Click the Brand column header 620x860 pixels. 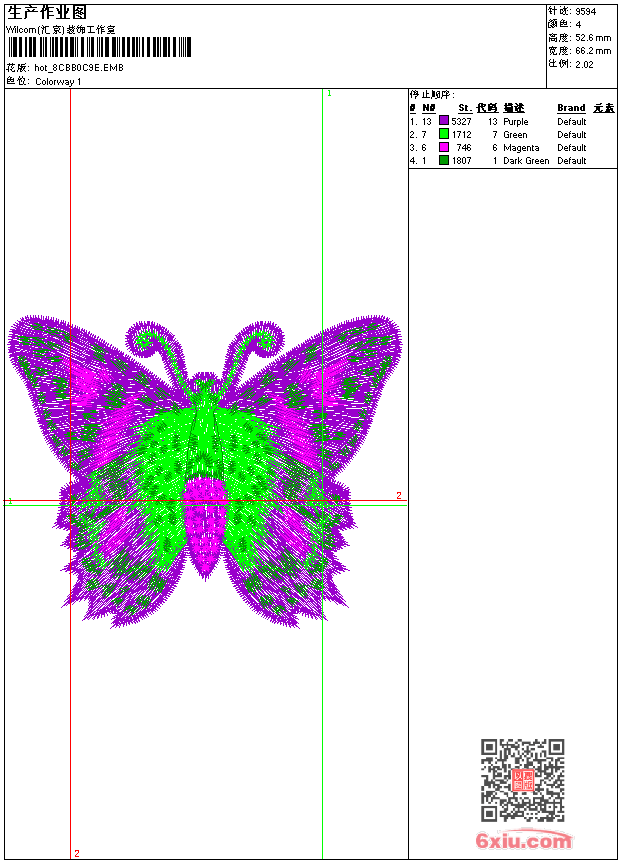tap(571, 108)
